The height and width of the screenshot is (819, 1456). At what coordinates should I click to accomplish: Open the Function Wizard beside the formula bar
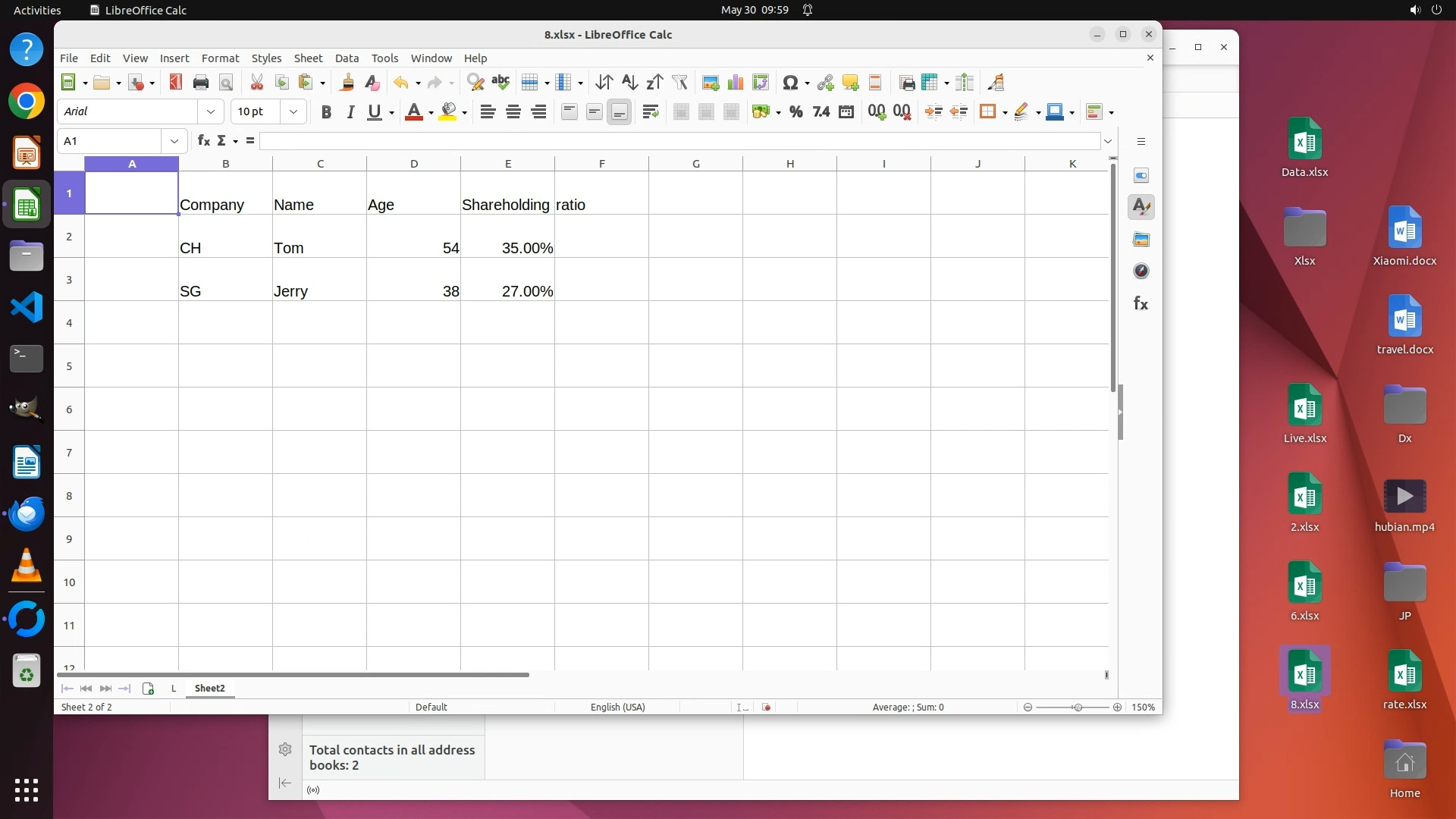203,141
